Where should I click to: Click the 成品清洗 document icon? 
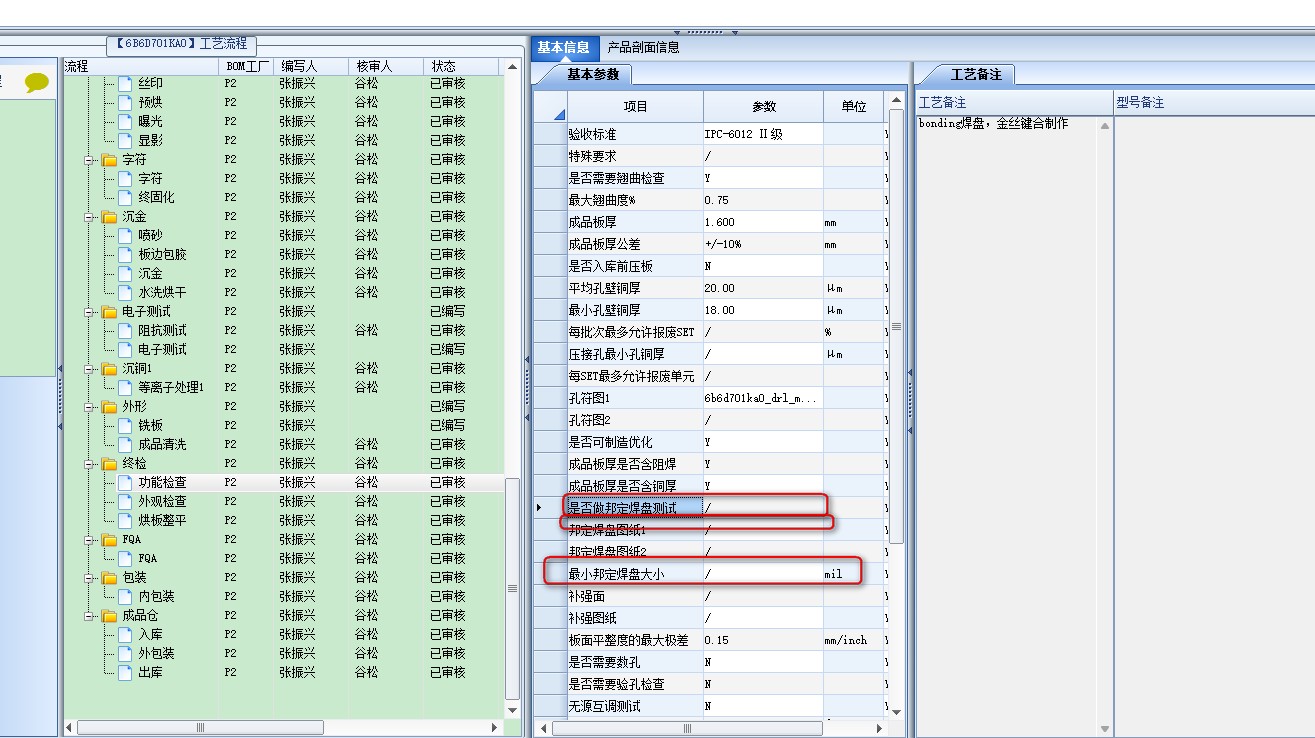point(125,444)
